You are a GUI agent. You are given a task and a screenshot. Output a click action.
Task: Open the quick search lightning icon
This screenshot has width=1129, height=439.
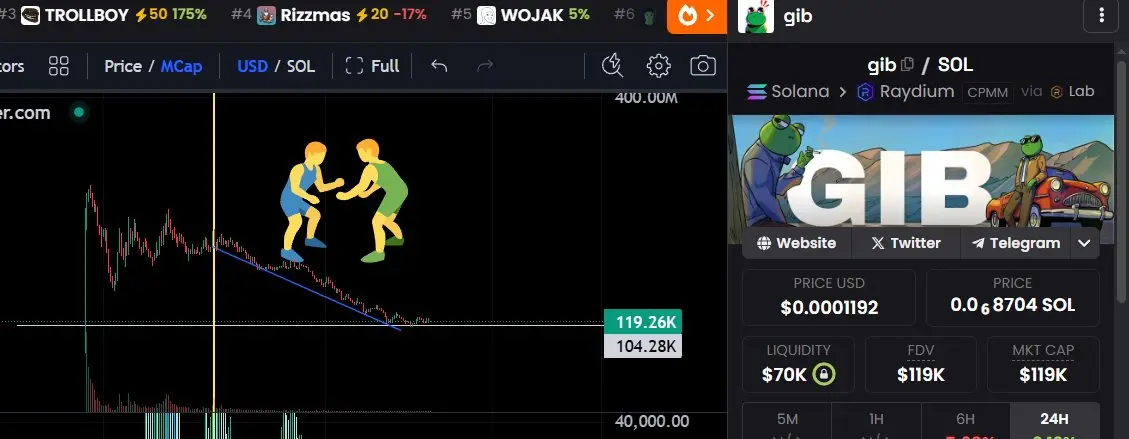point(612,65)
